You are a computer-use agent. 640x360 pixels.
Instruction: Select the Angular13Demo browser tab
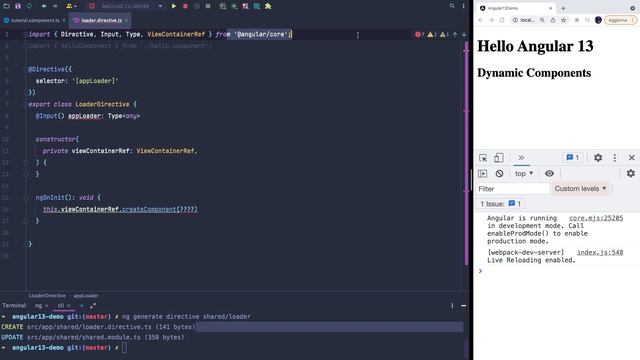(516, 8)
